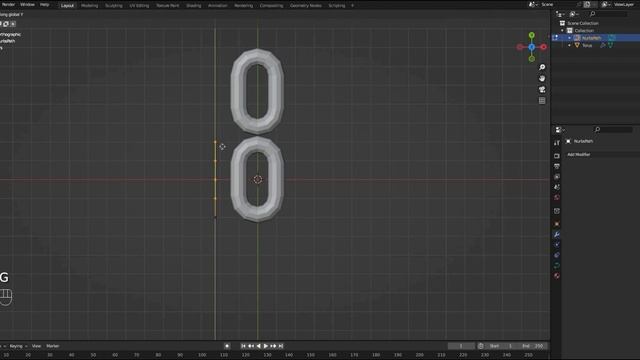Switch to the Geometry Nodes workspace tab
The width and height of the screenshot is (640, 360).
306,6
